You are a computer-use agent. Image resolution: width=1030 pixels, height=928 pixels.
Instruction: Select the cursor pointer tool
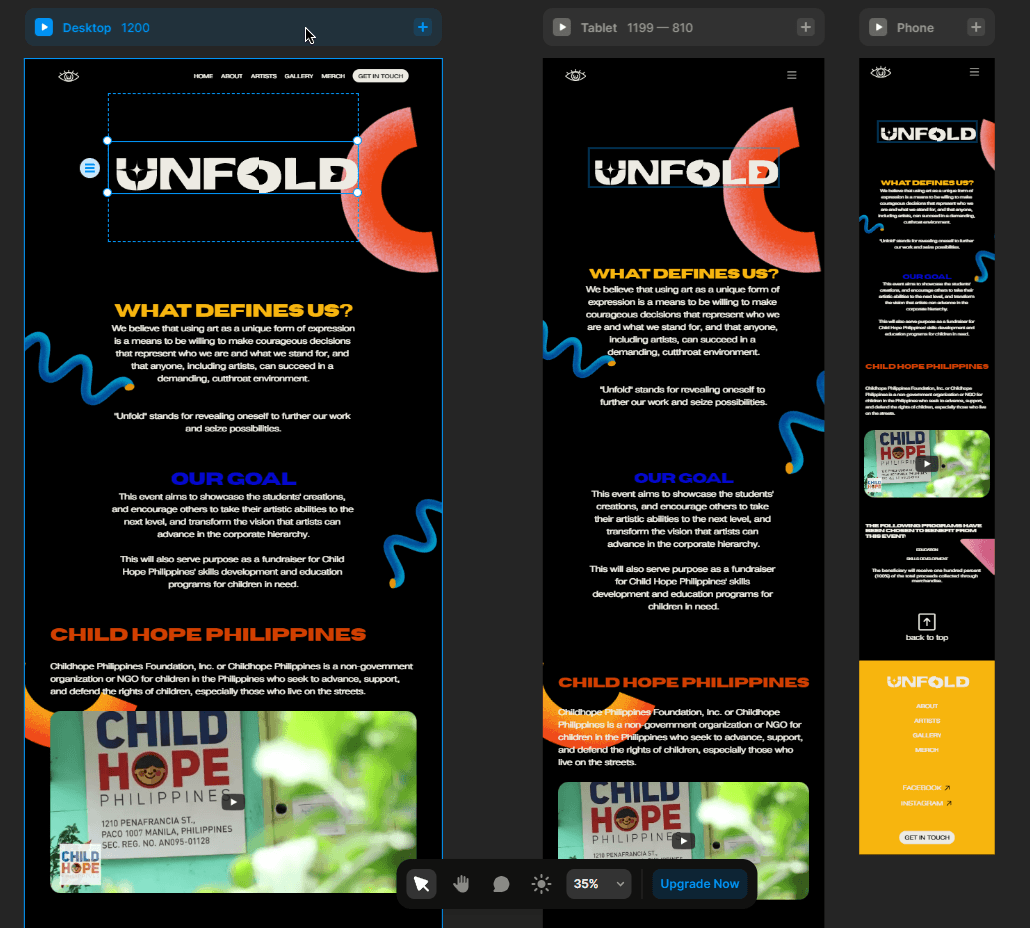422,884
